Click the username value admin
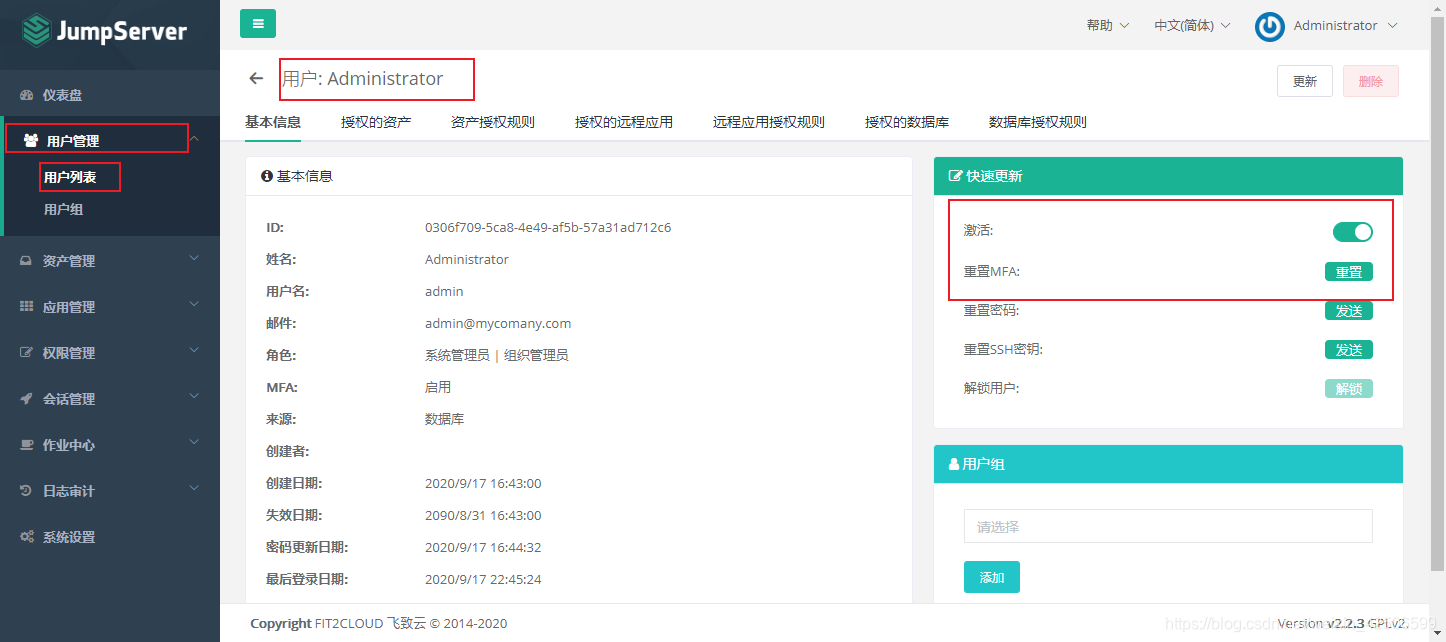Viewport: 1446px width, 642px height. [444, 292]
